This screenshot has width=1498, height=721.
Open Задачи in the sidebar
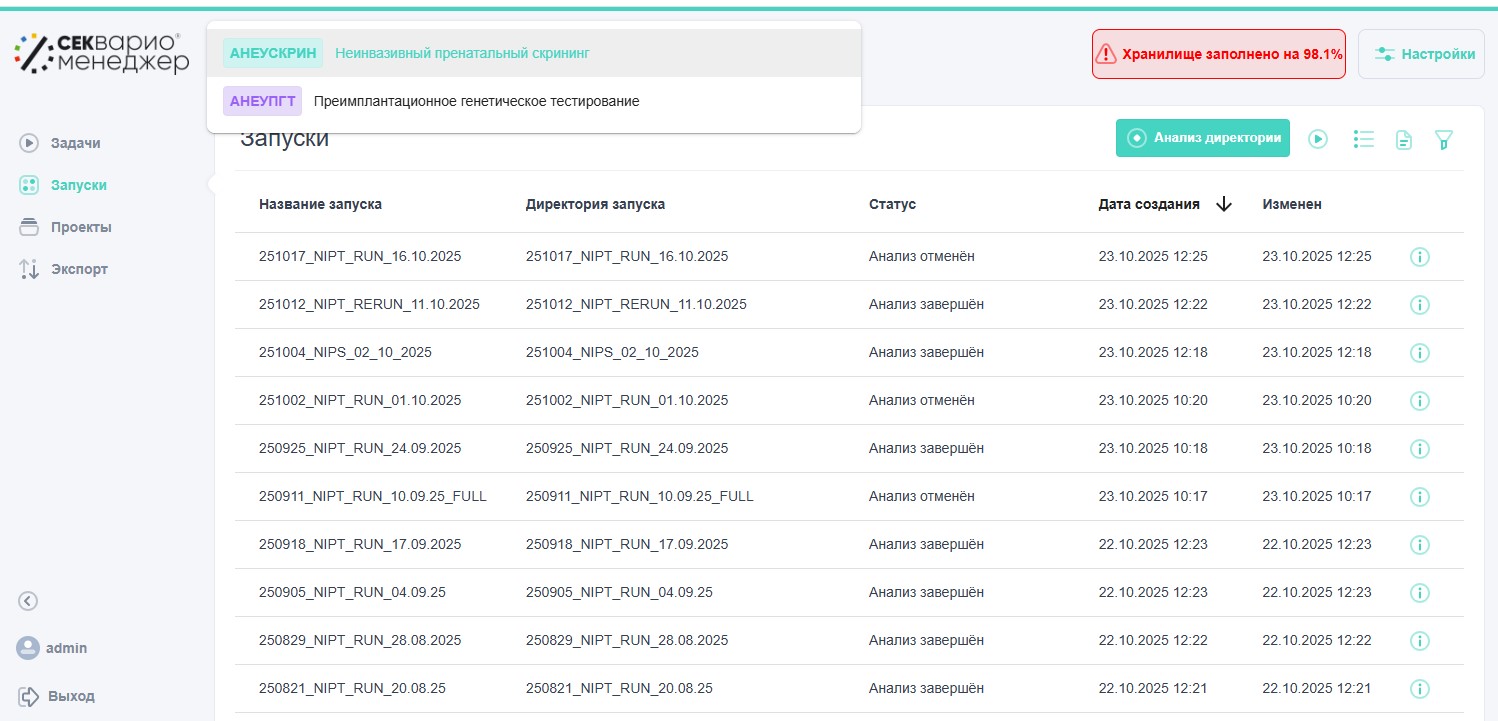click(75, 143)
